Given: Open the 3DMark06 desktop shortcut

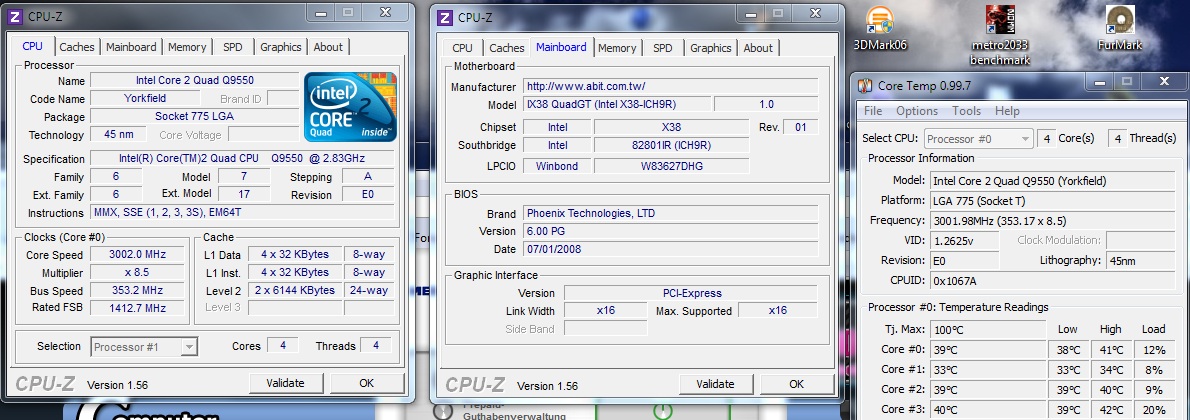Looking at the screenshot, I should [880, 29].
